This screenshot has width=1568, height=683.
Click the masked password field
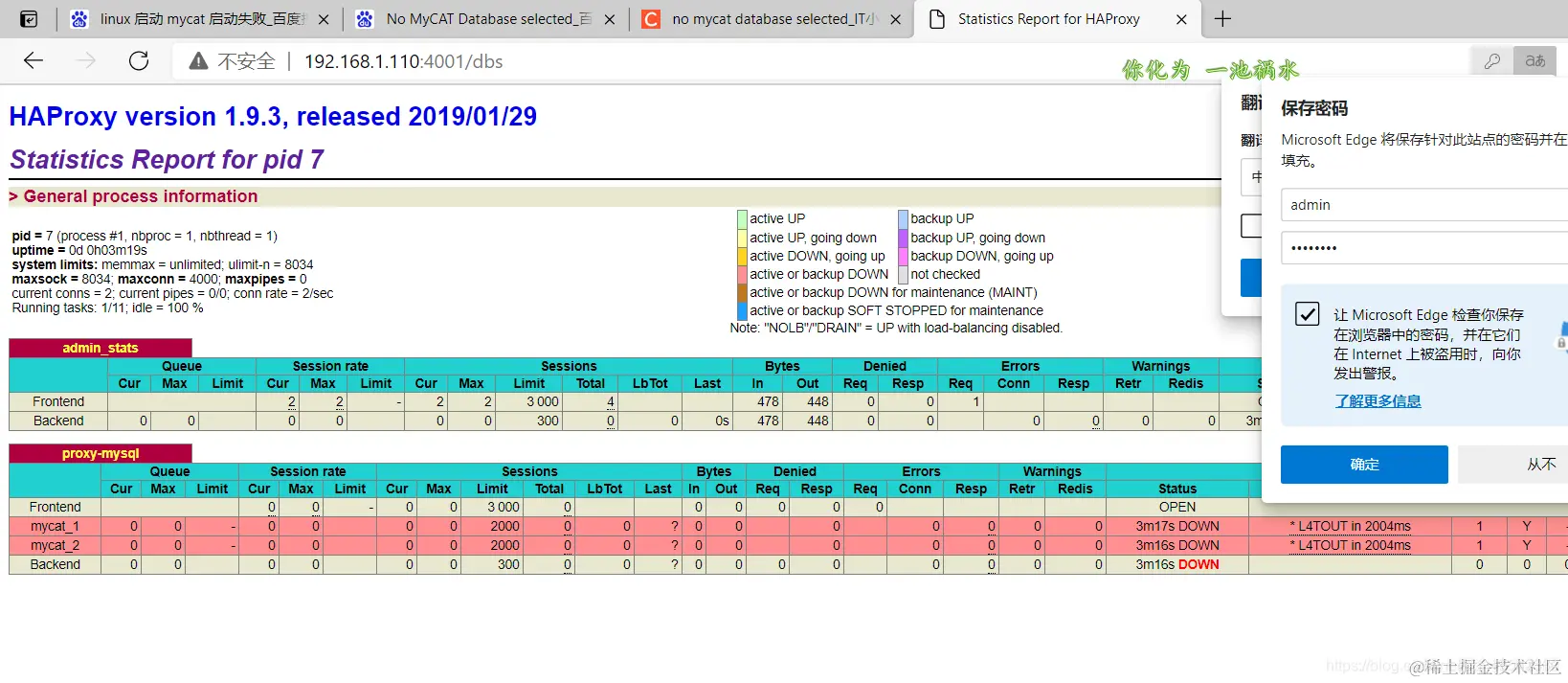tap(1424, 248)
